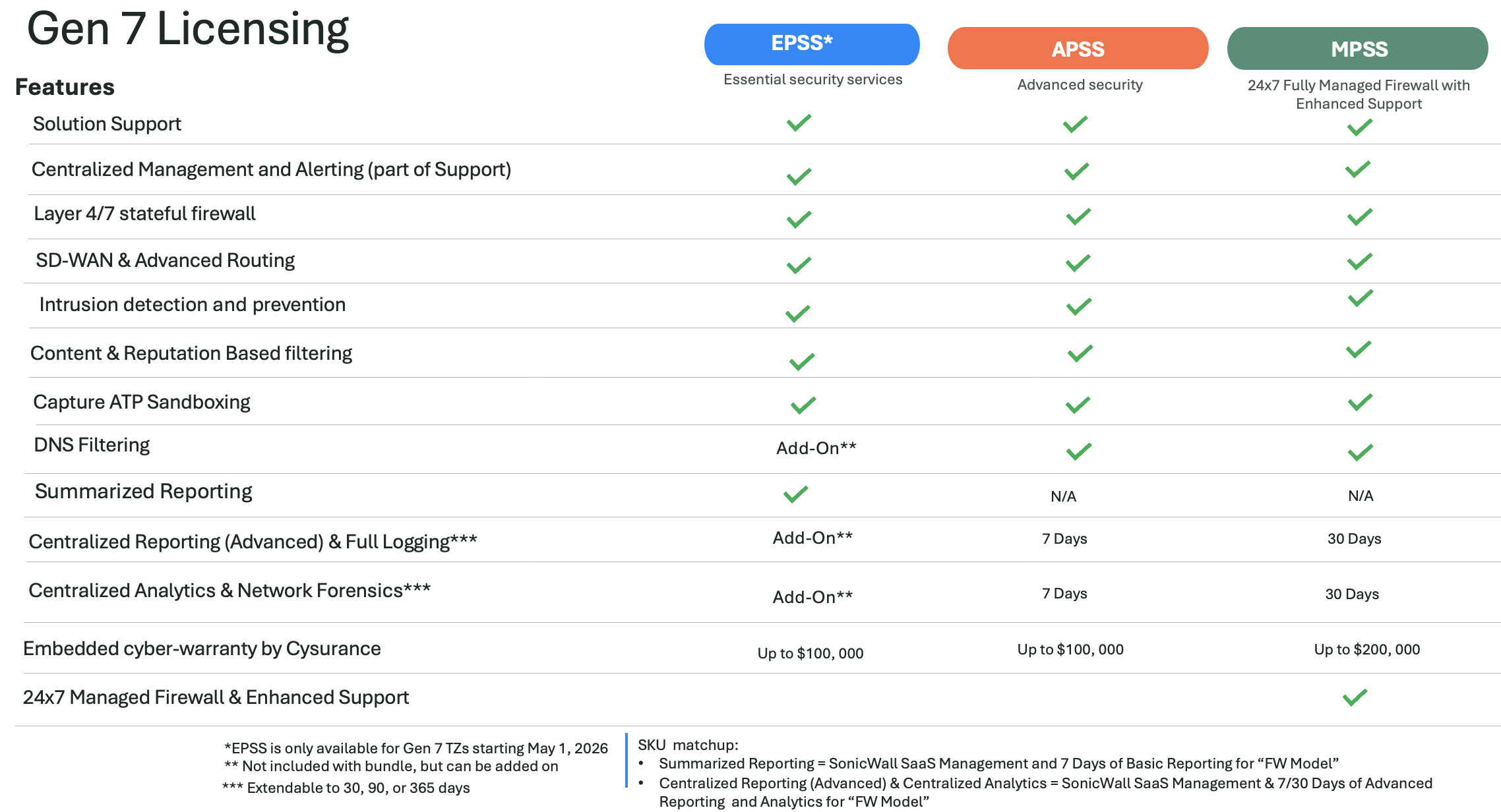Click EPSS checkmark for Intrusion detection and prevention

tap(798, 313)
